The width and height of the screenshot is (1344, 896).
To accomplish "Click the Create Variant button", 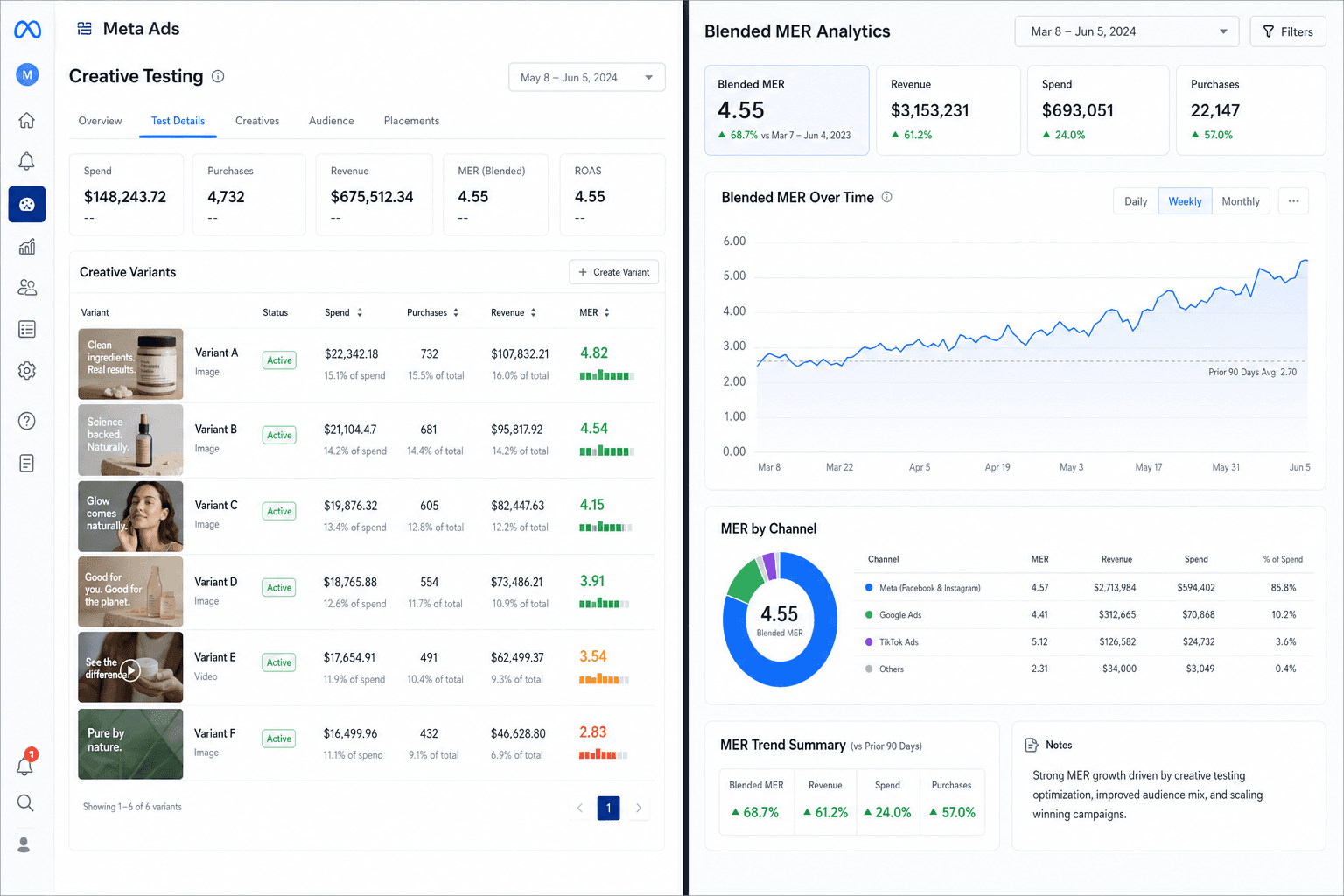I will (613, 272).
